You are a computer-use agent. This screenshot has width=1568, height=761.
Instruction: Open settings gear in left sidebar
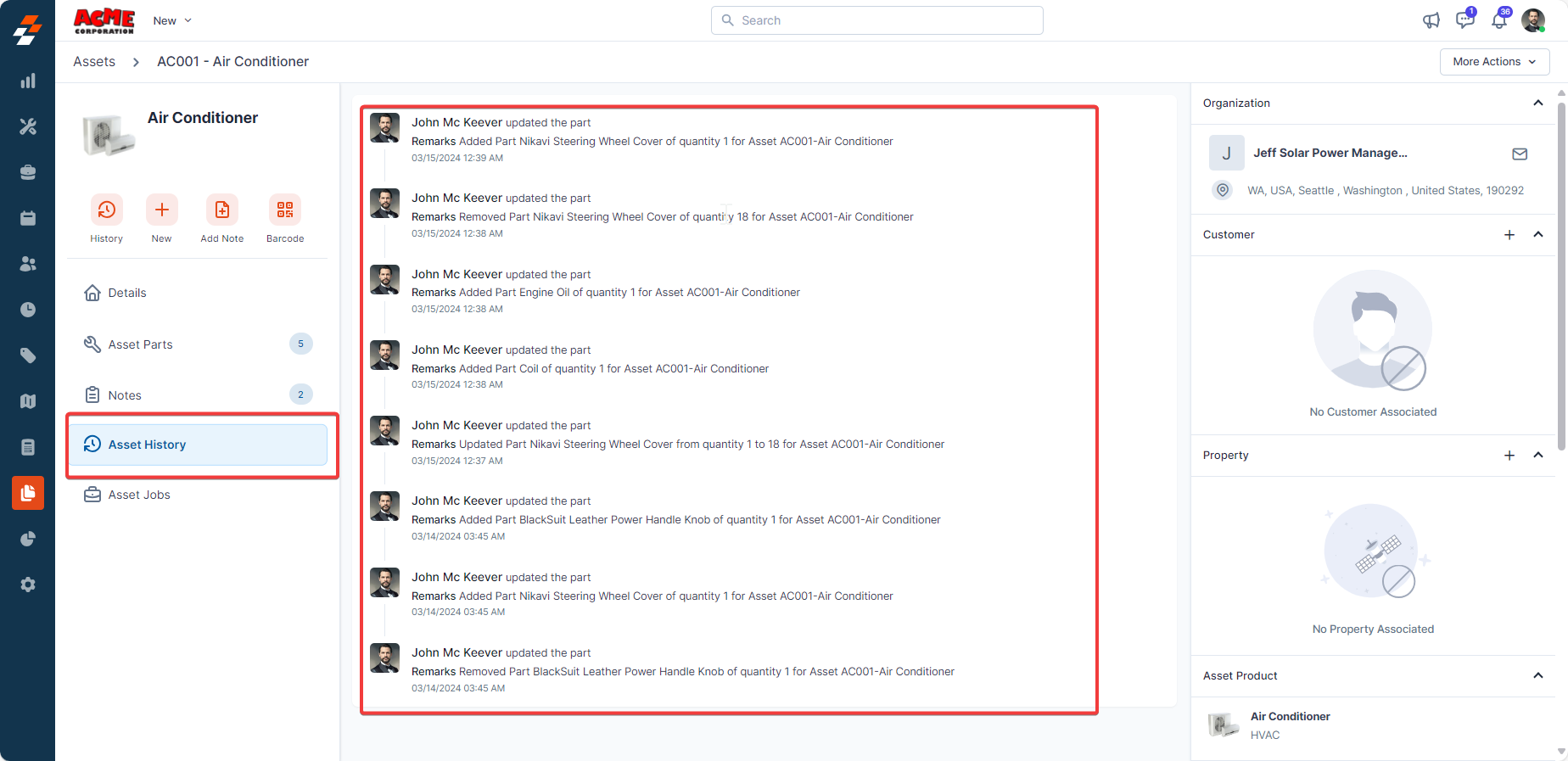28,585
